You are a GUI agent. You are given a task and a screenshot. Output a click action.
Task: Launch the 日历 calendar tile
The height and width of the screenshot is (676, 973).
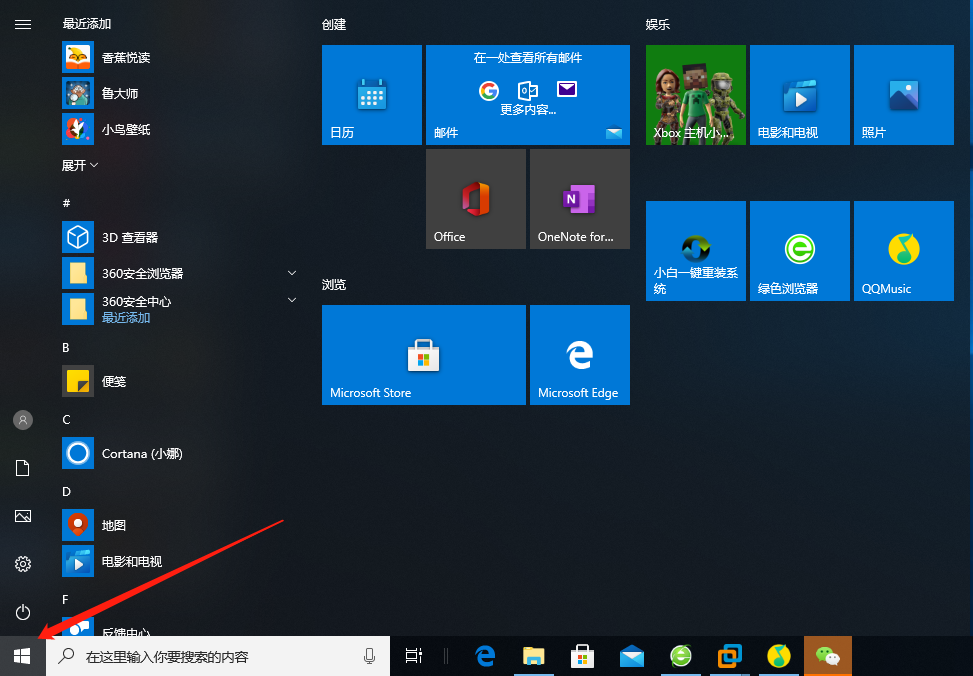[x=371, y=94]
